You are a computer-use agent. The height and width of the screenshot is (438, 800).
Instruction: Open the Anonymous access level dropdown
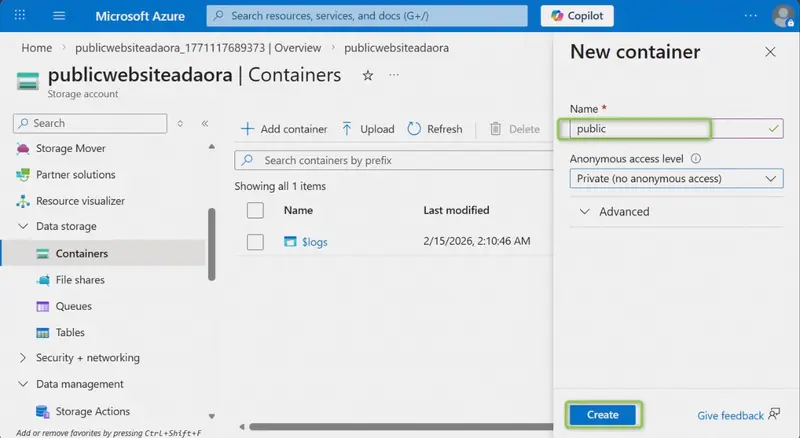click(x=677, y=179)
